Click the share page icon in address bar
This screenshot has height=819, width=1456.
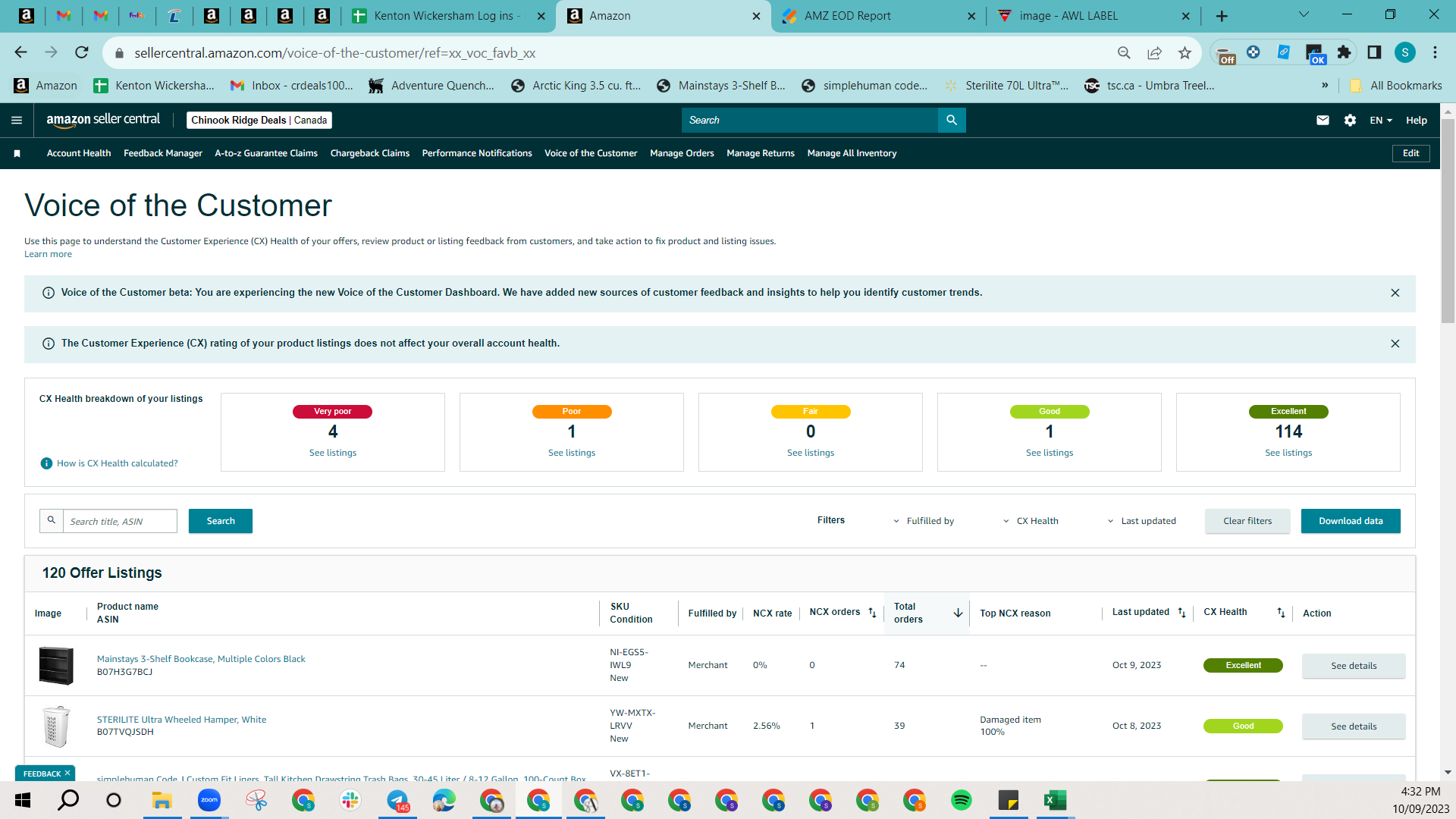(1154, 52)
